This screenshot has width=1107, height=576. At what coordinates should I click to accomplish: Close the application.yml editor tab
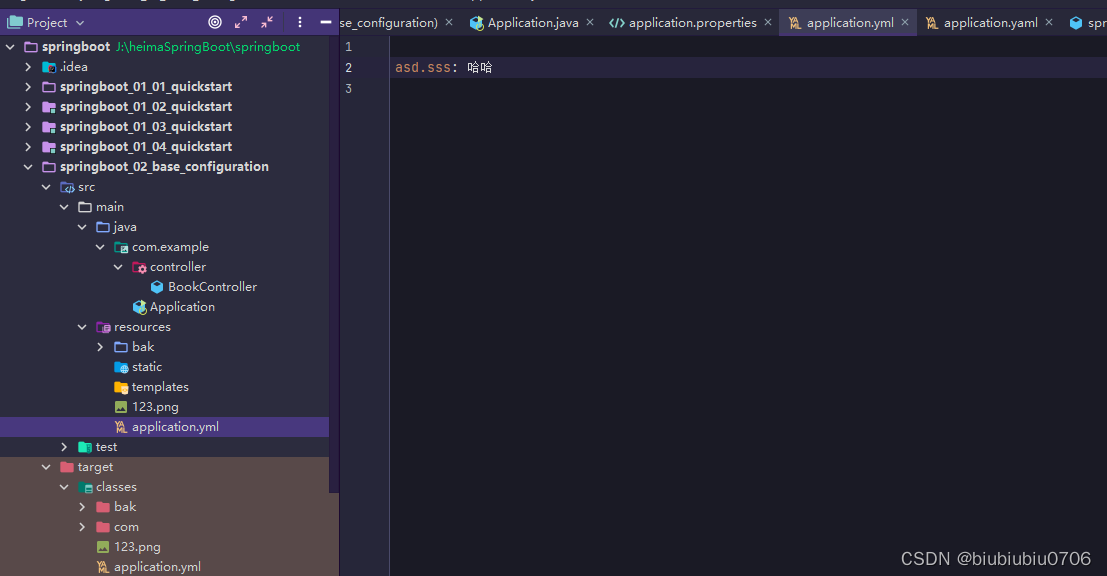point(904,20)
